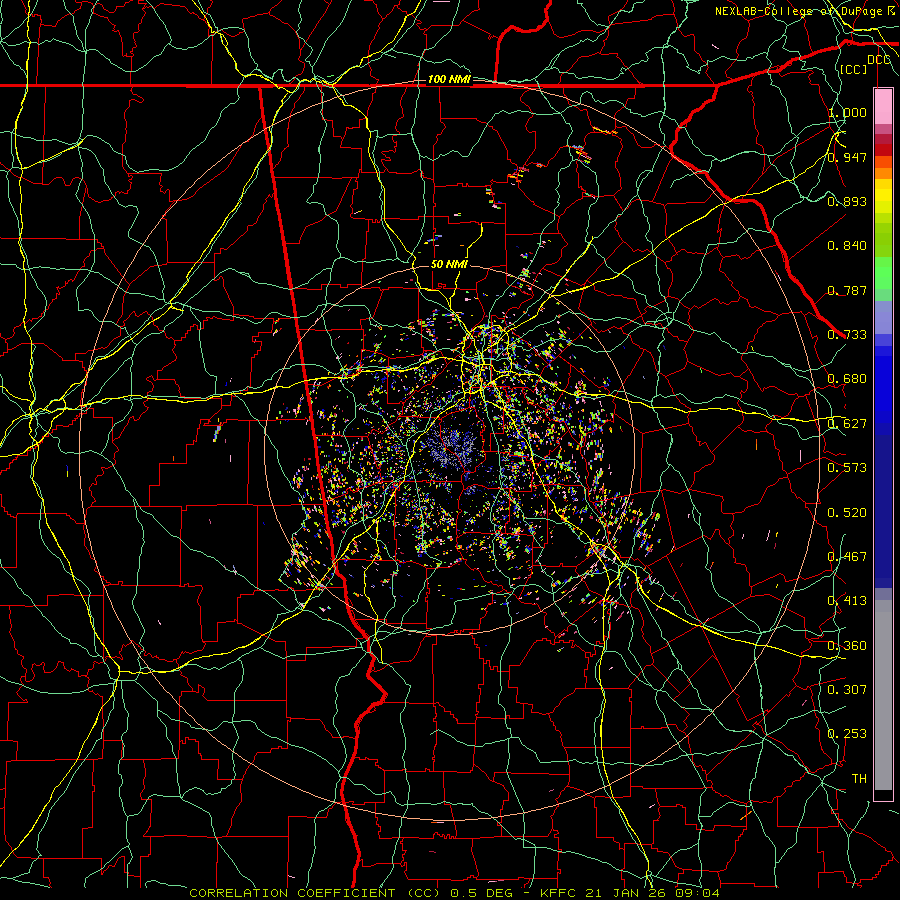
Task: Click the 0.413 scale value
Action: 847,601
